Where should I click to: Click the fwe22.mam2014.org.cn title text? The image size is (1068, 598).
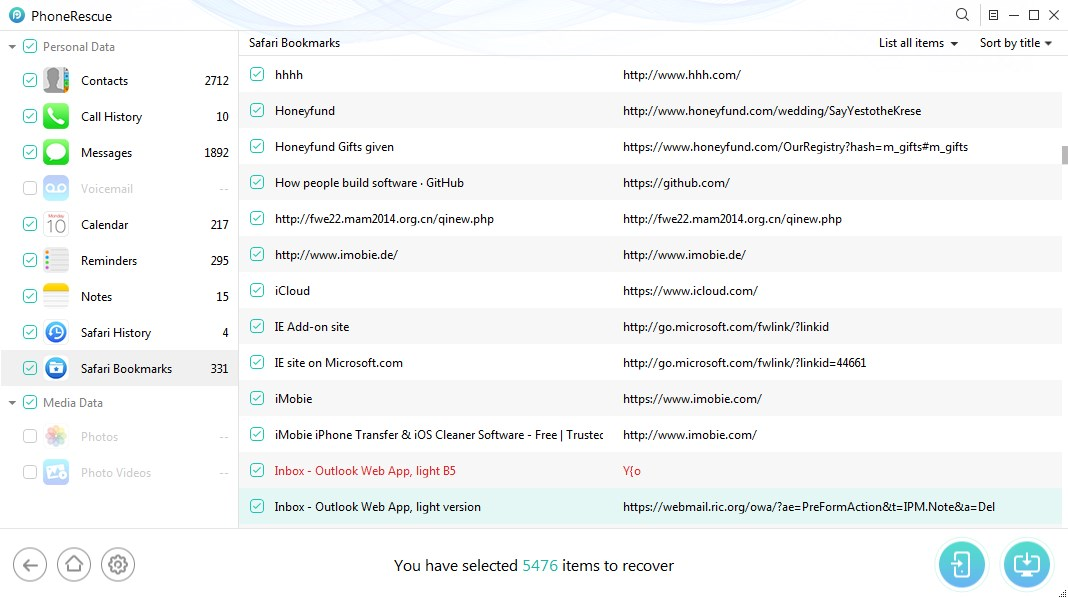[384, 219]
